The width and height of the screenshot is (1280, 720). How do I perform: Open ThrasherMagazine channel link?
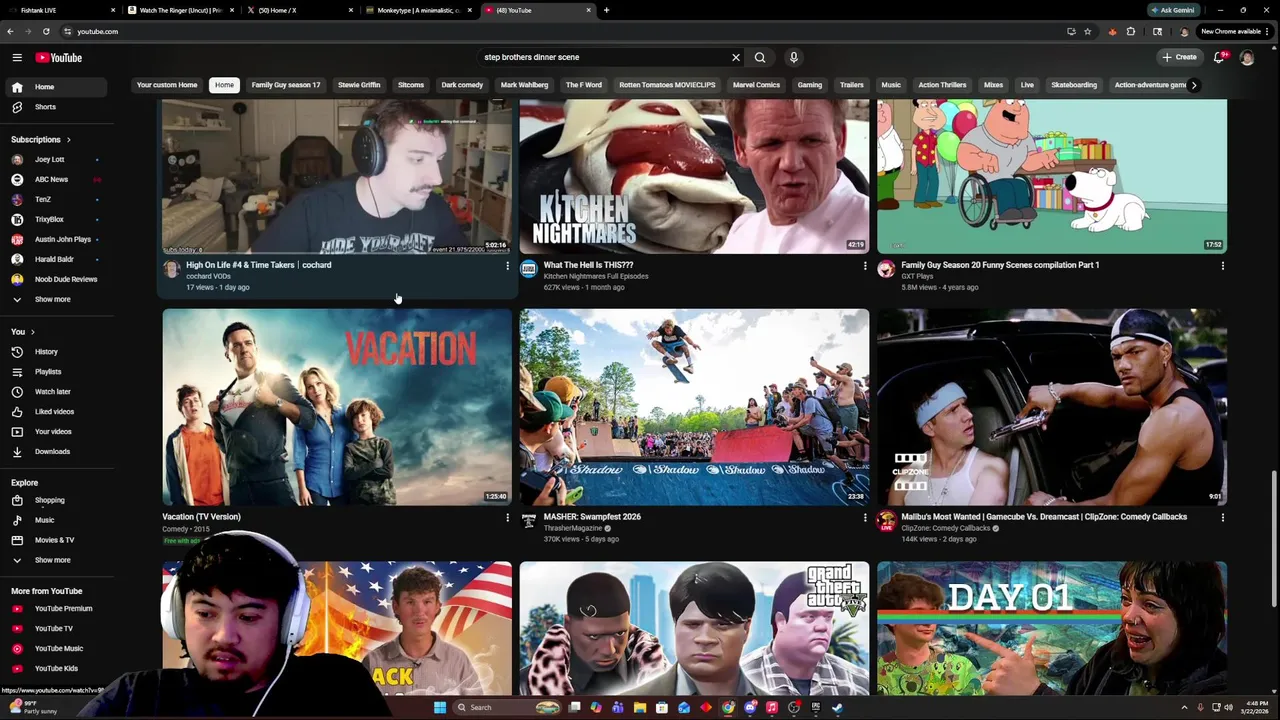pos(573,528)
